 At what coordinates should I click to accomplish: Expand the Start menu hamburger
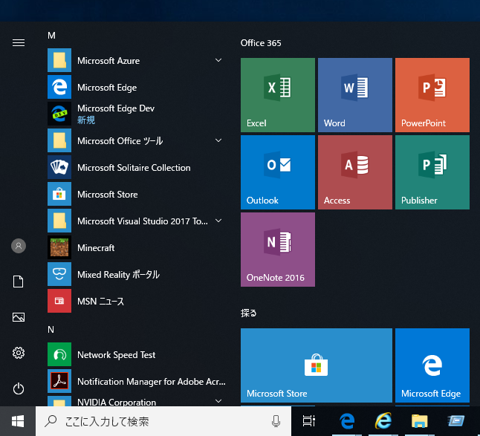pyautogui.click(x=18, y=43)
